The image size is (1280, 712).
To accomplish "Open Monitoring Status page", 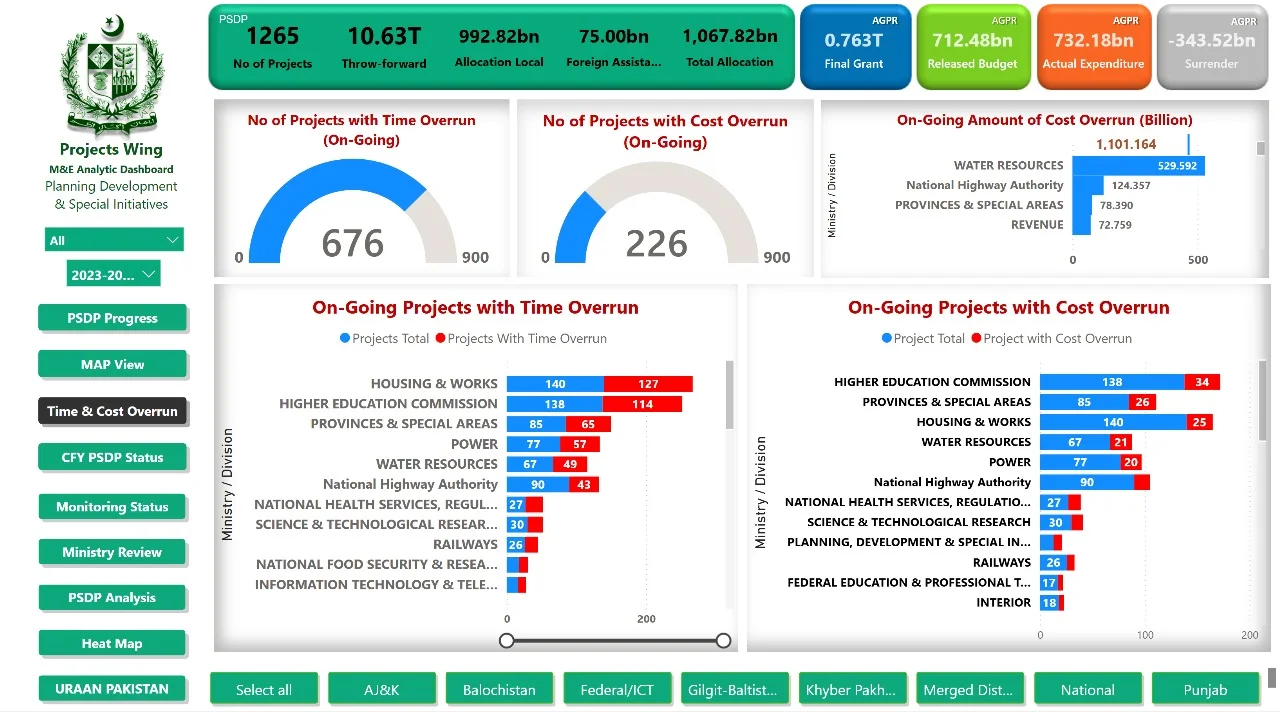I will 112,506.
